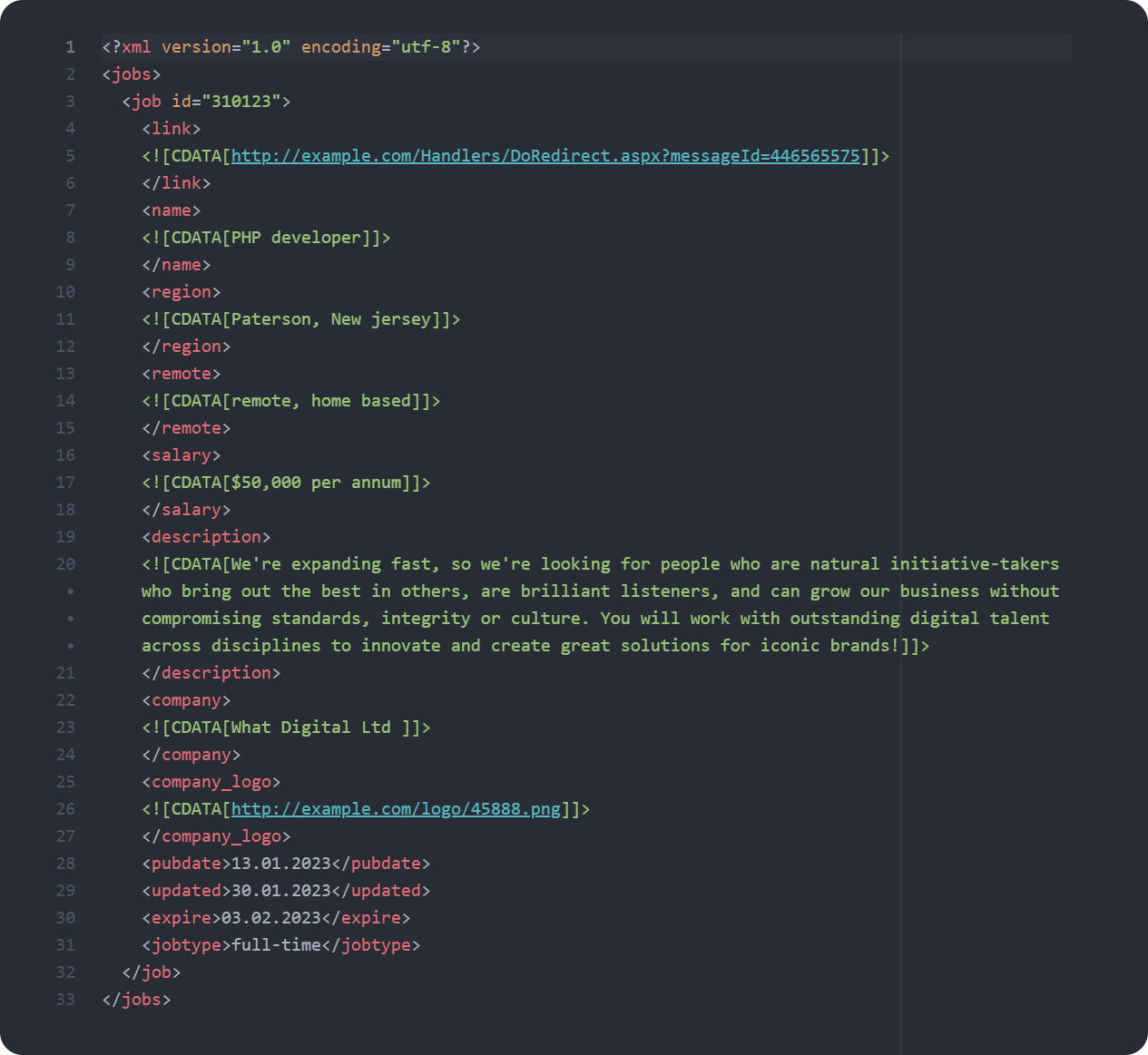The height and width of the screenshot is (1055, 1148).
Task: Click the expire date 03.02.2023
Action: coord(268,917)
